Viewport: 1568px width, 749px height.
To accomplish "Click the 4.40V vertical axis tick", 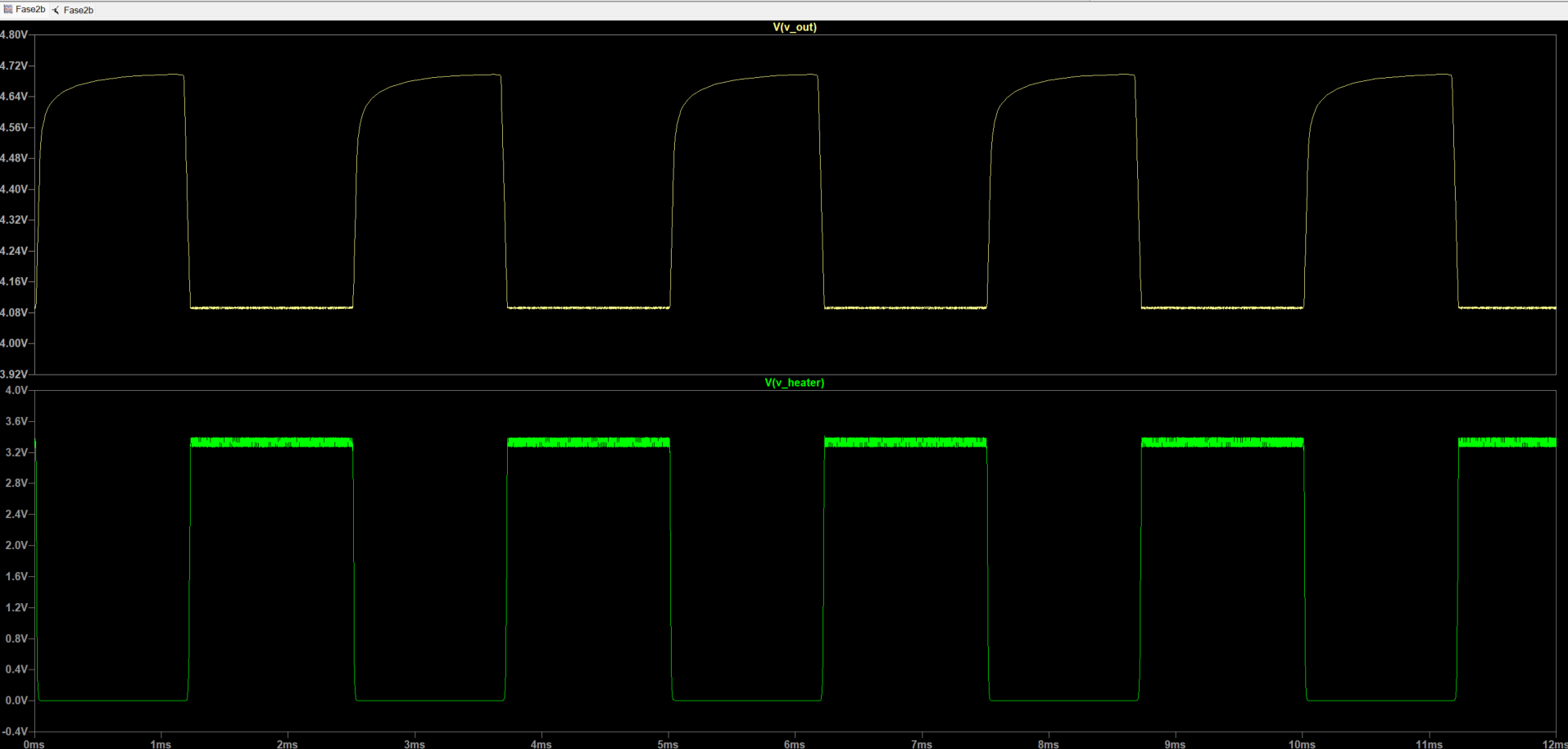I will [14, 188].
